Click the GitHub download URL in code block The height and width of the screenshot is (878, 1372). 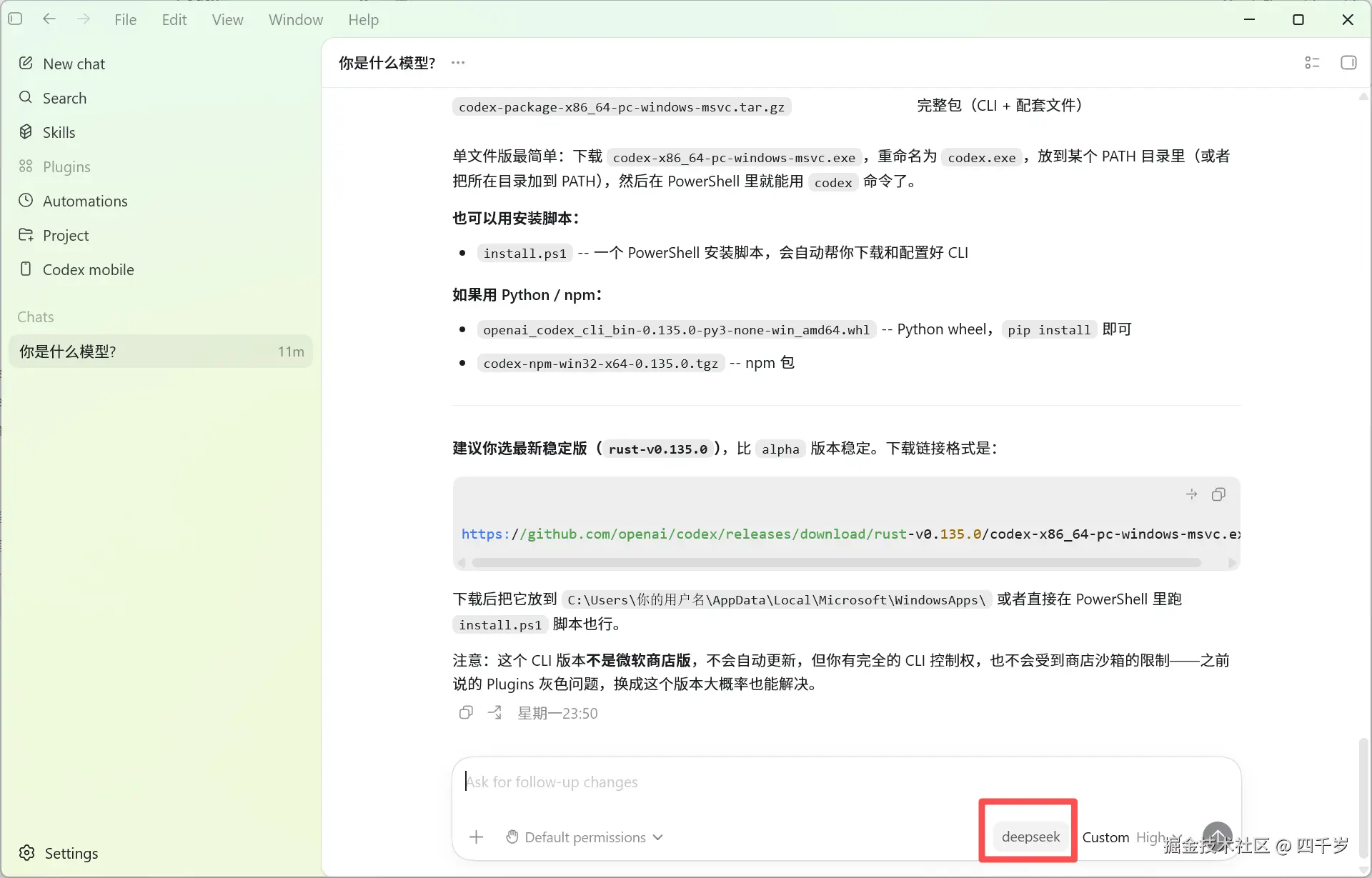pyautogui.click(x=850, y=534)
